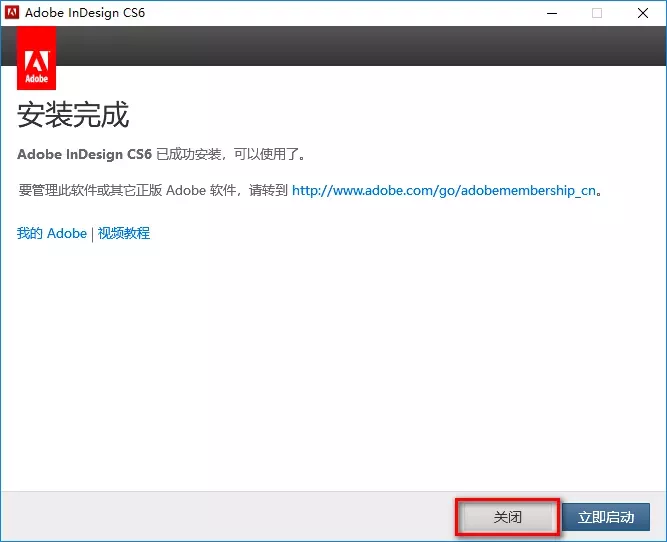The height and width of the screenshot is (542, 667).
Task: Click the 安装完成 heading
Action: coord(73,115)
